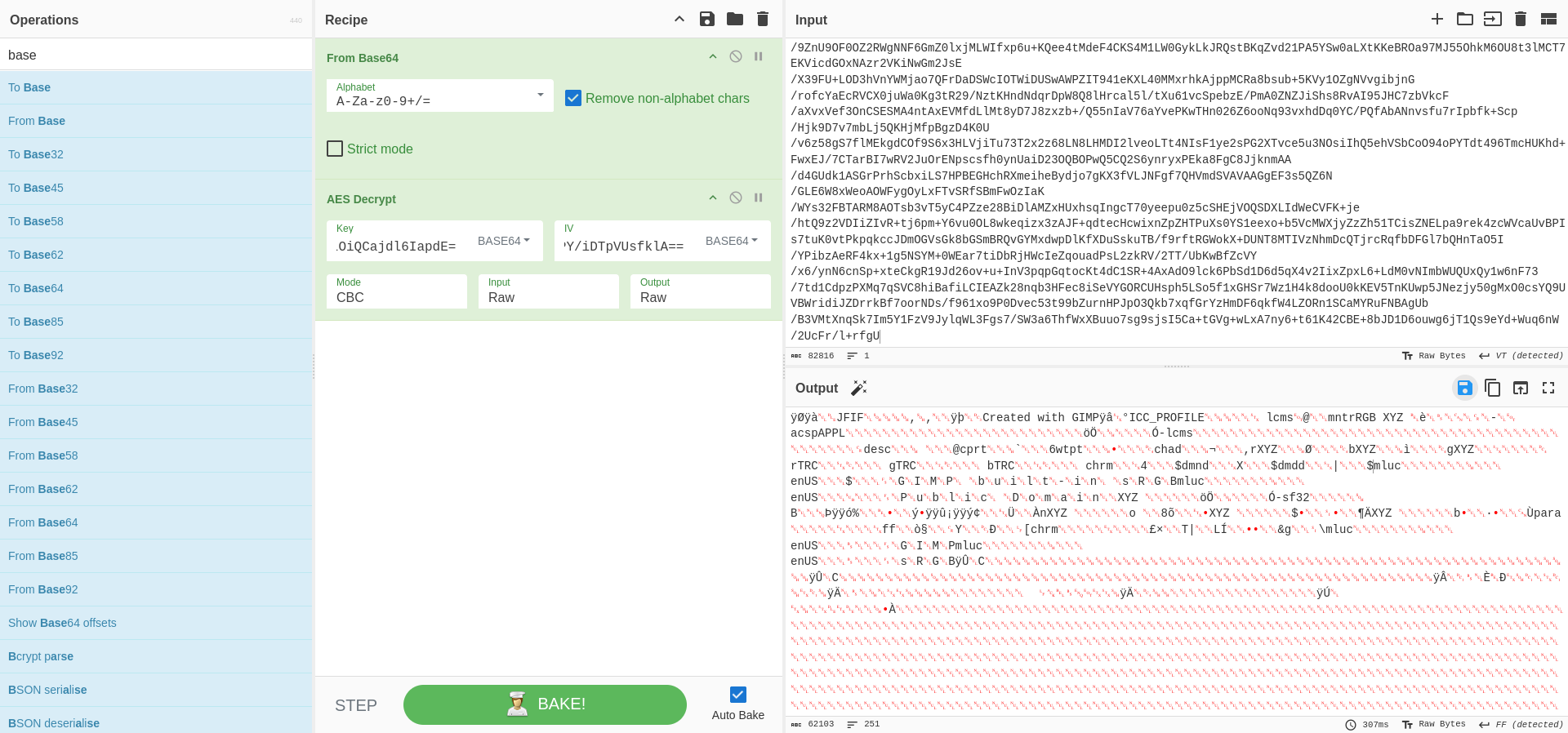The image size is (1568, 733).
Task: Clear the recipe with the trash icon
Action: [x=763, y=19]
